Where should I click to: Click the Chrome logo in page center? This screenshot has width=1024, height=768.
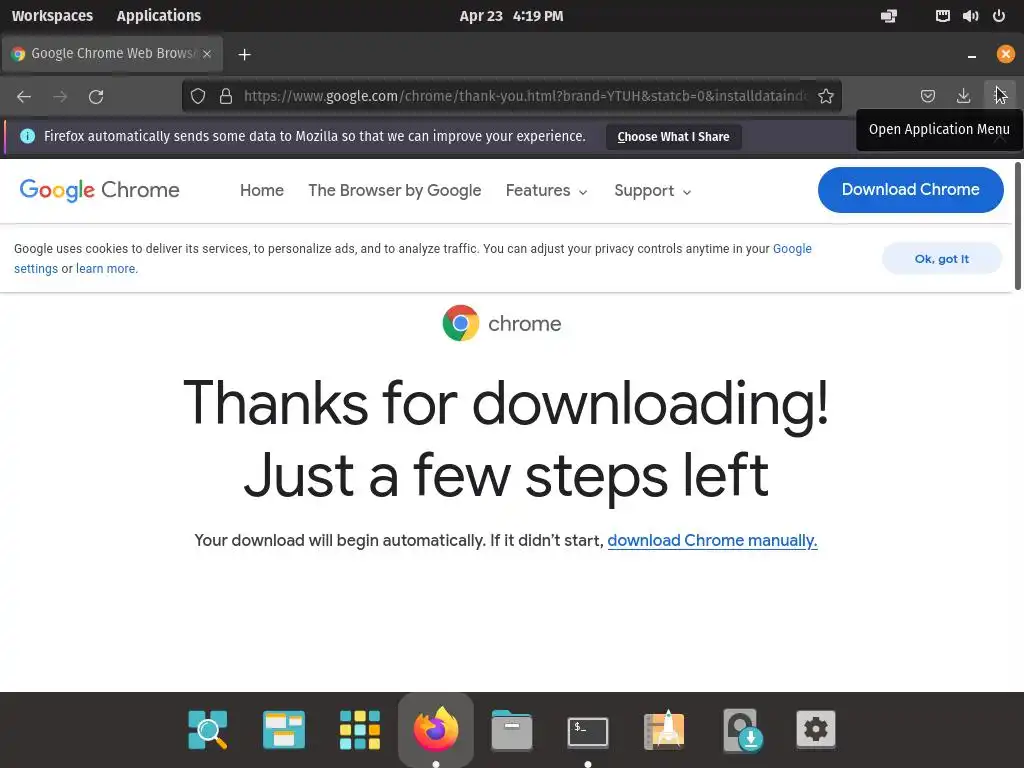(x=460, y=323)
